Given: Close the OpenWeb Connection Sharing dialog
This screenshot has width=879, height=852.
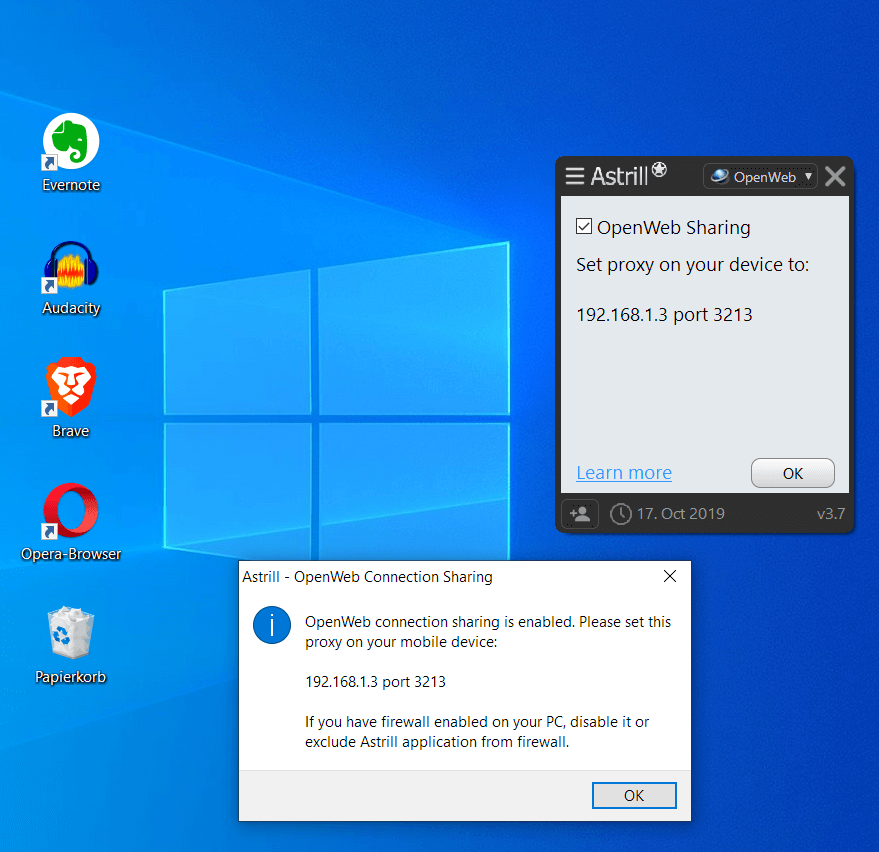Looking at the screenshot, I should coord(670,576).
